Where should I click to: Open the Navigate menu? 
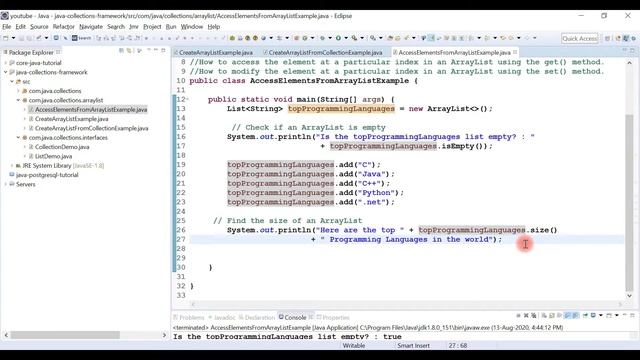[91, 27]
